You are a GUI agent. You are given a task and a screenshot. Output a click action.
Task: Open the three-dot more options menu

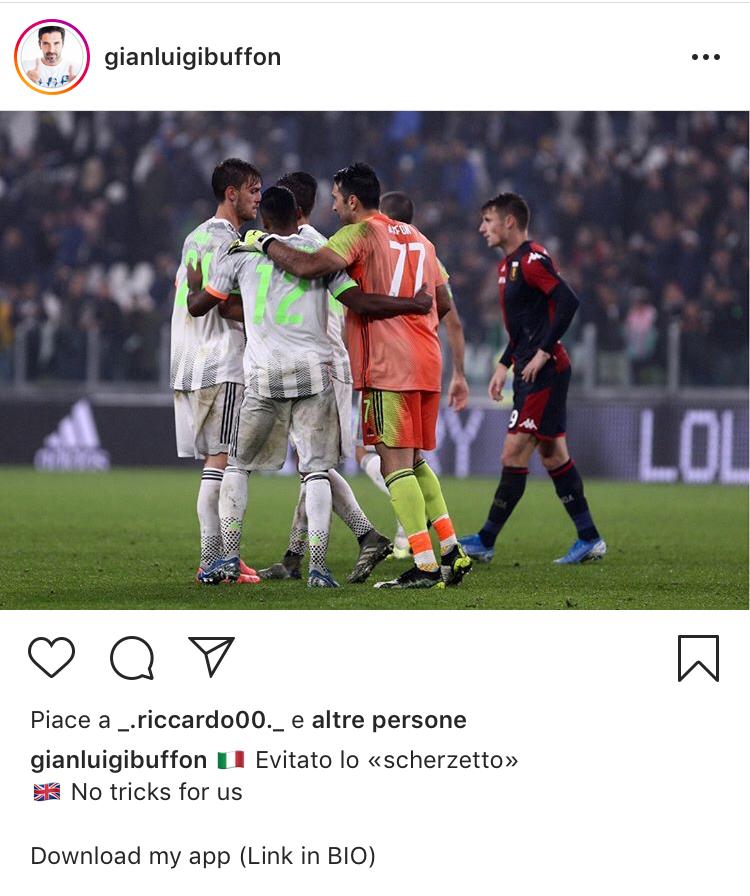[x=705, y=57]
